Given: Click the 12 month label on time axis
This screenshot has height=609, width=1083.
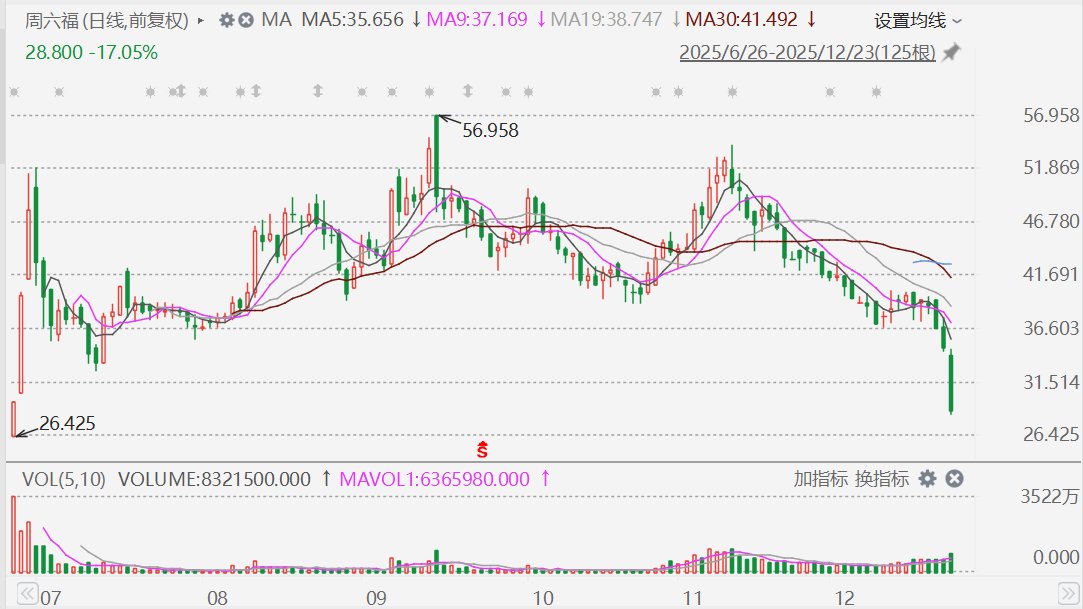Looking at the screenshot, I should point(845,598).
